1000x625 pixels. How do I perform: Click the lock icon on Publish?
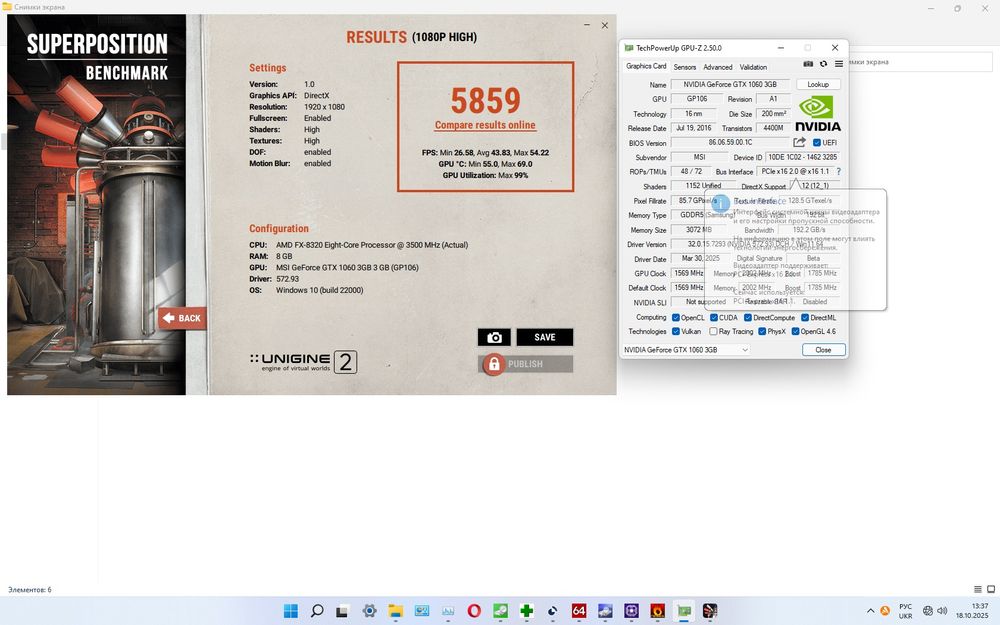[x=494, y=364]
